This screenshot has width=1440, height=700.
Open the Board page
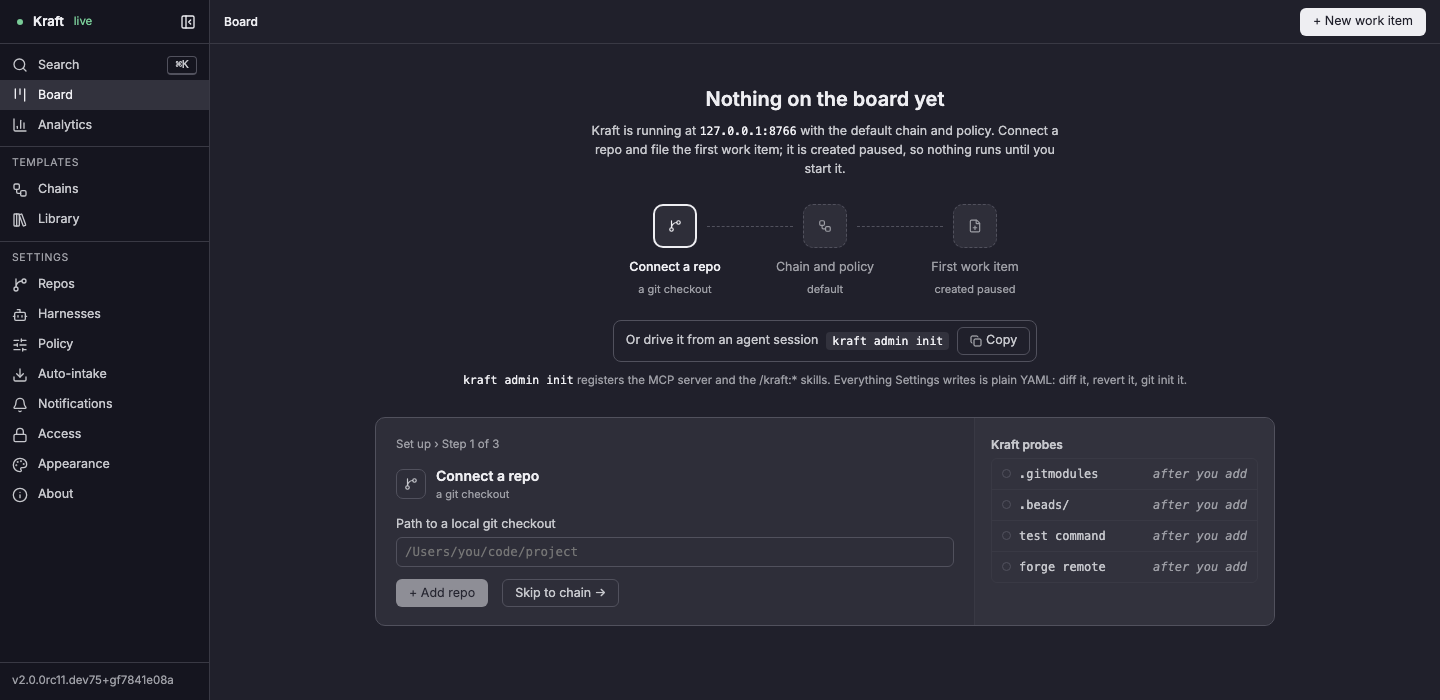click(x=104, y=95)
